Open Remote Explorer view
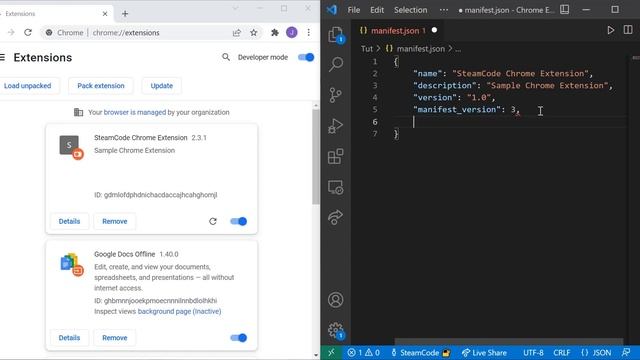The image size is (640, 360). (x=336, y=187)
